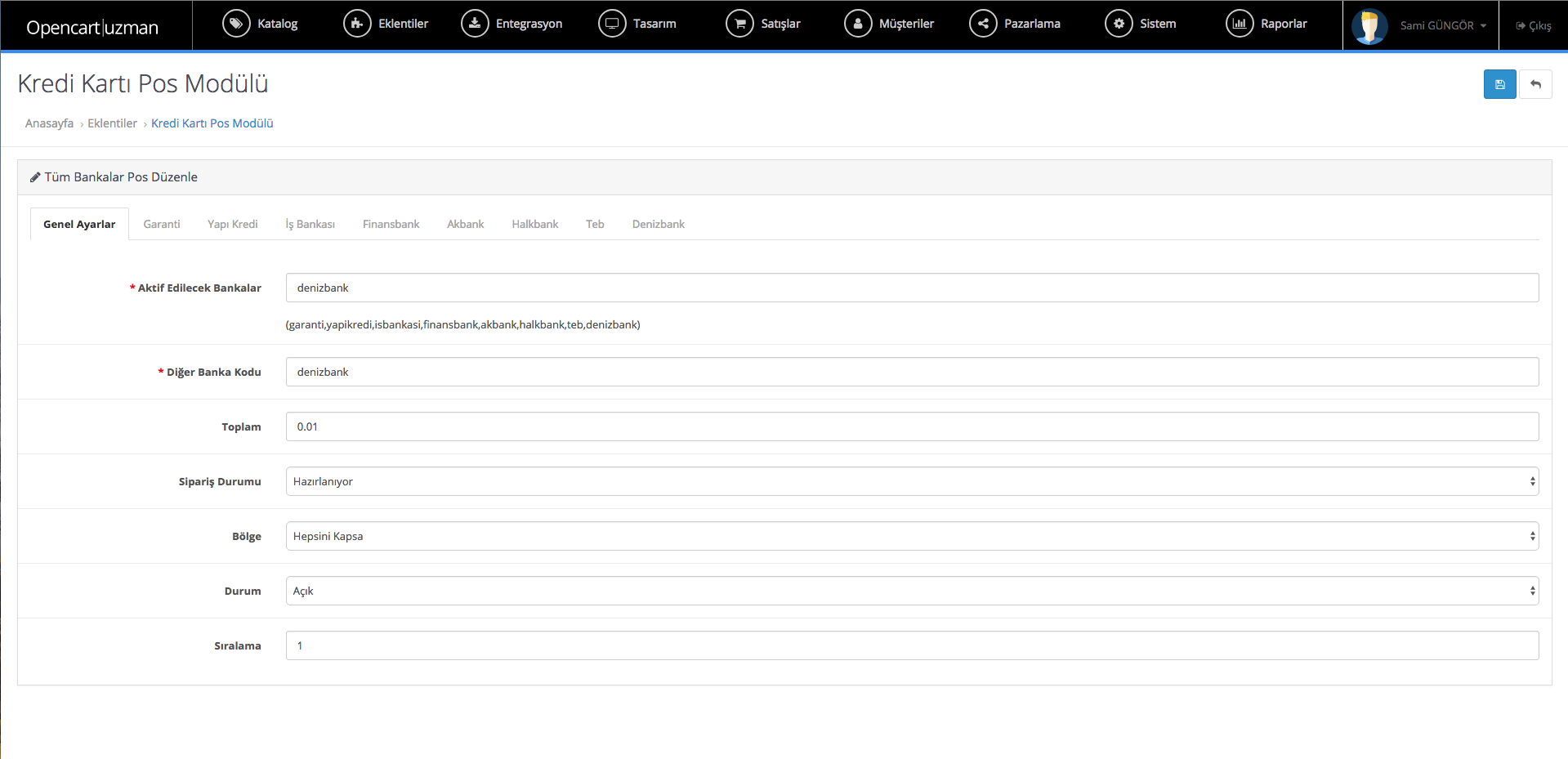1568x759 pixels.
Task: Click the pencil icon beside Tüm Bankalar
Action: click(x=35, y=177)
